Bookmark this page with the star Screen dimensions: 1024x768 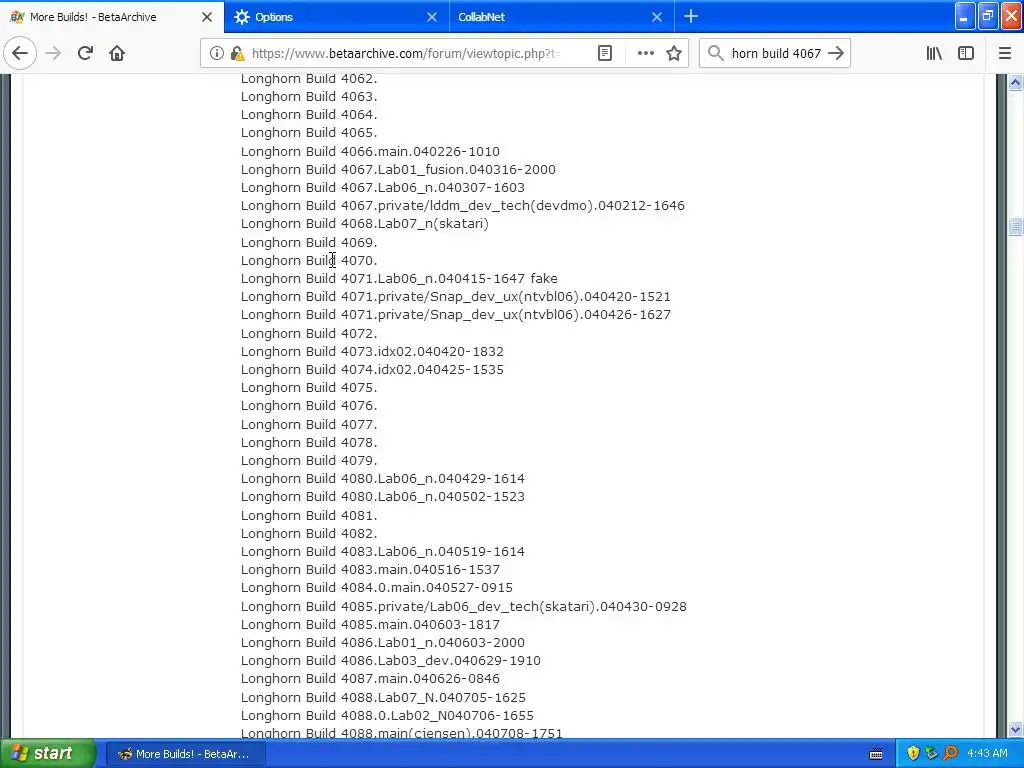[674, 54]
